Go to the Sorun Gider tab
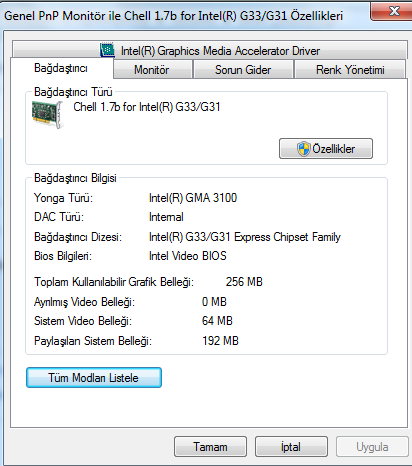The height and width of the screenshot is (466, 412). [x=243, y=70]
